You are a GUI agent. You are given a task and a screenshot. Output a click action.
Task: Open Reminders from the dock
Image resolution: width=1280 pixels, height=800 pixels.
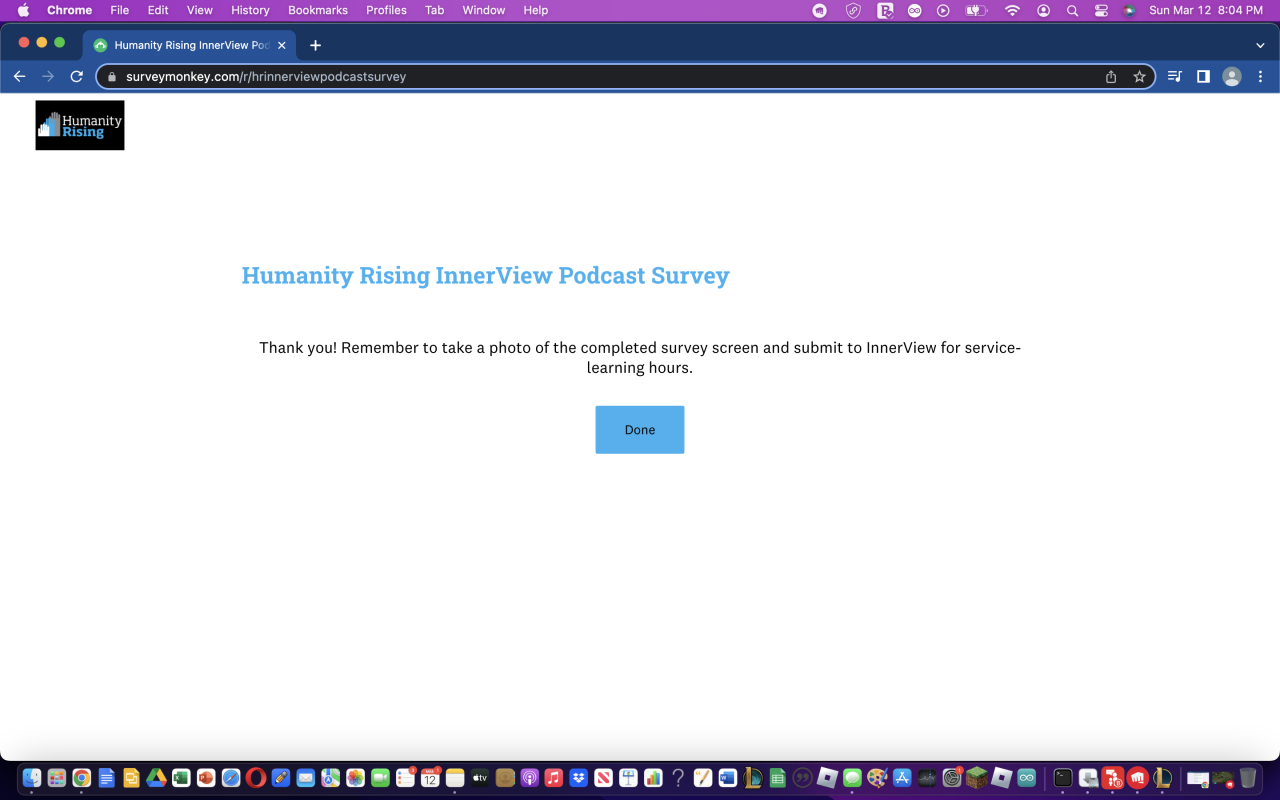405,778
